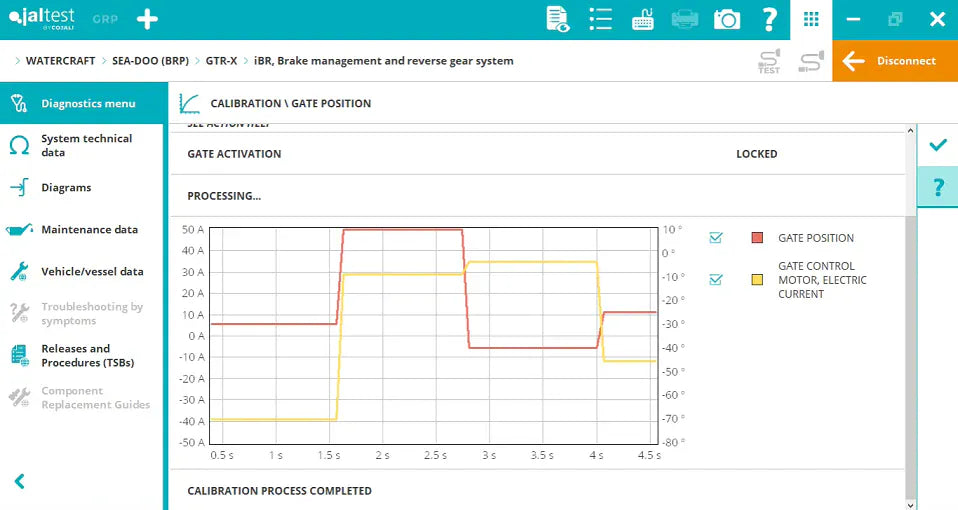
Task: Click Component Replacement Guides item
Action: pos(83,398)
